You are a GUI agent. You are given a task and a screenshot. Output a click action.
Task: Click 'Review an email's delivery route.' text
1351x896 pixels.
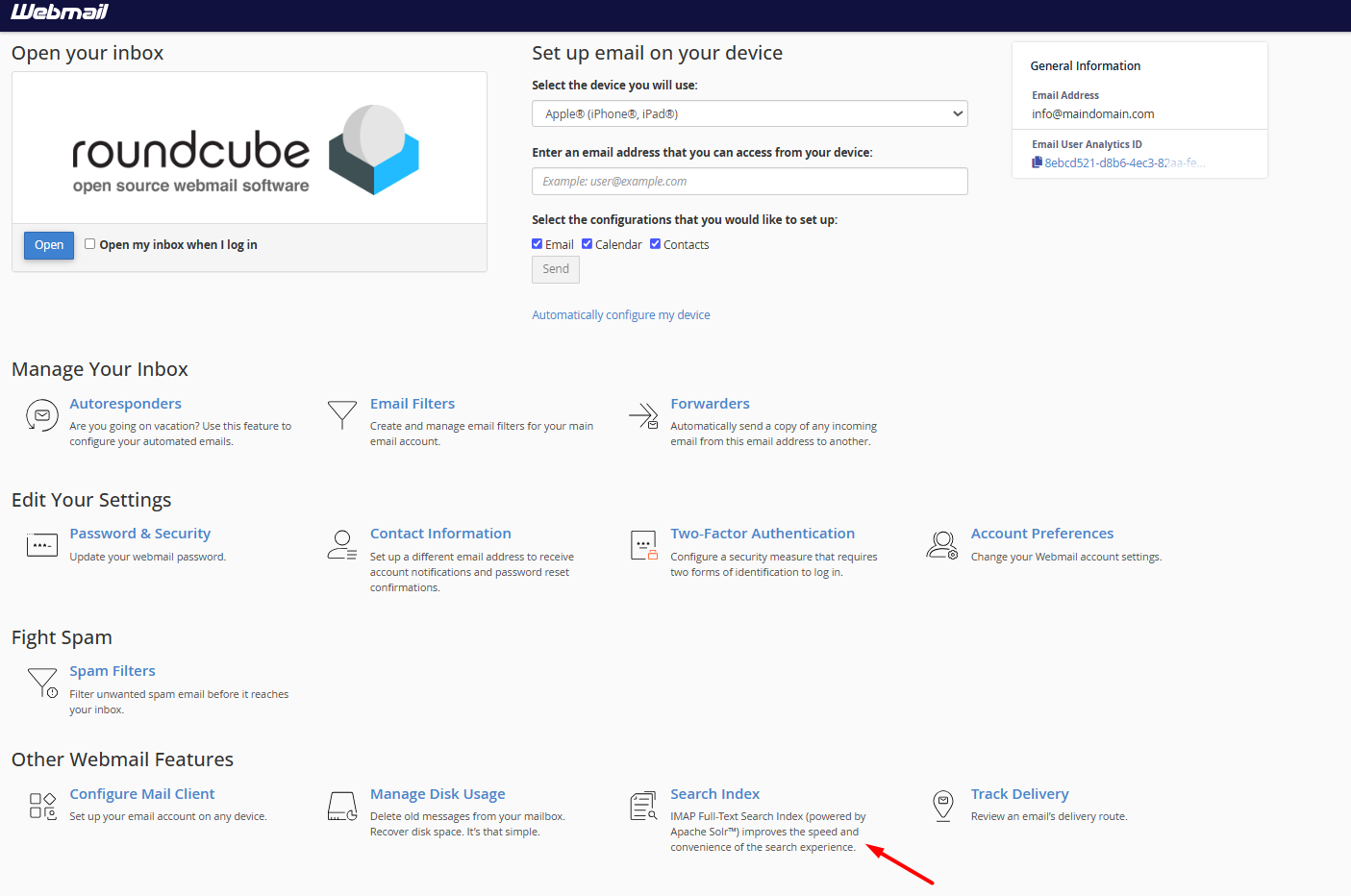[1049, 816]
